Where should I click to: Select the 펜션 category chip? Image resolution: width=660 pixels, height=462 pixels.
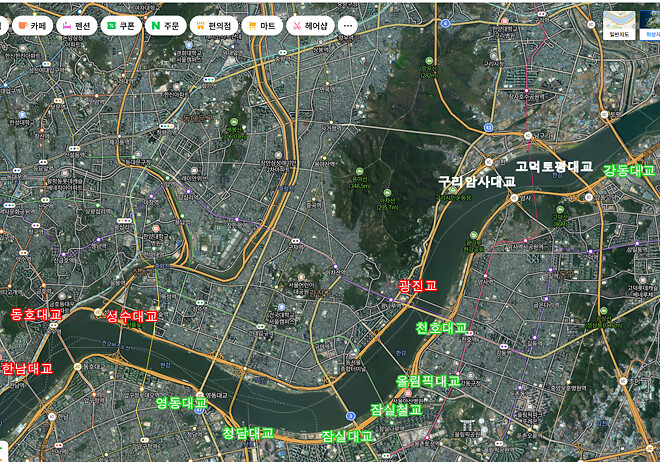pos(77,26)
